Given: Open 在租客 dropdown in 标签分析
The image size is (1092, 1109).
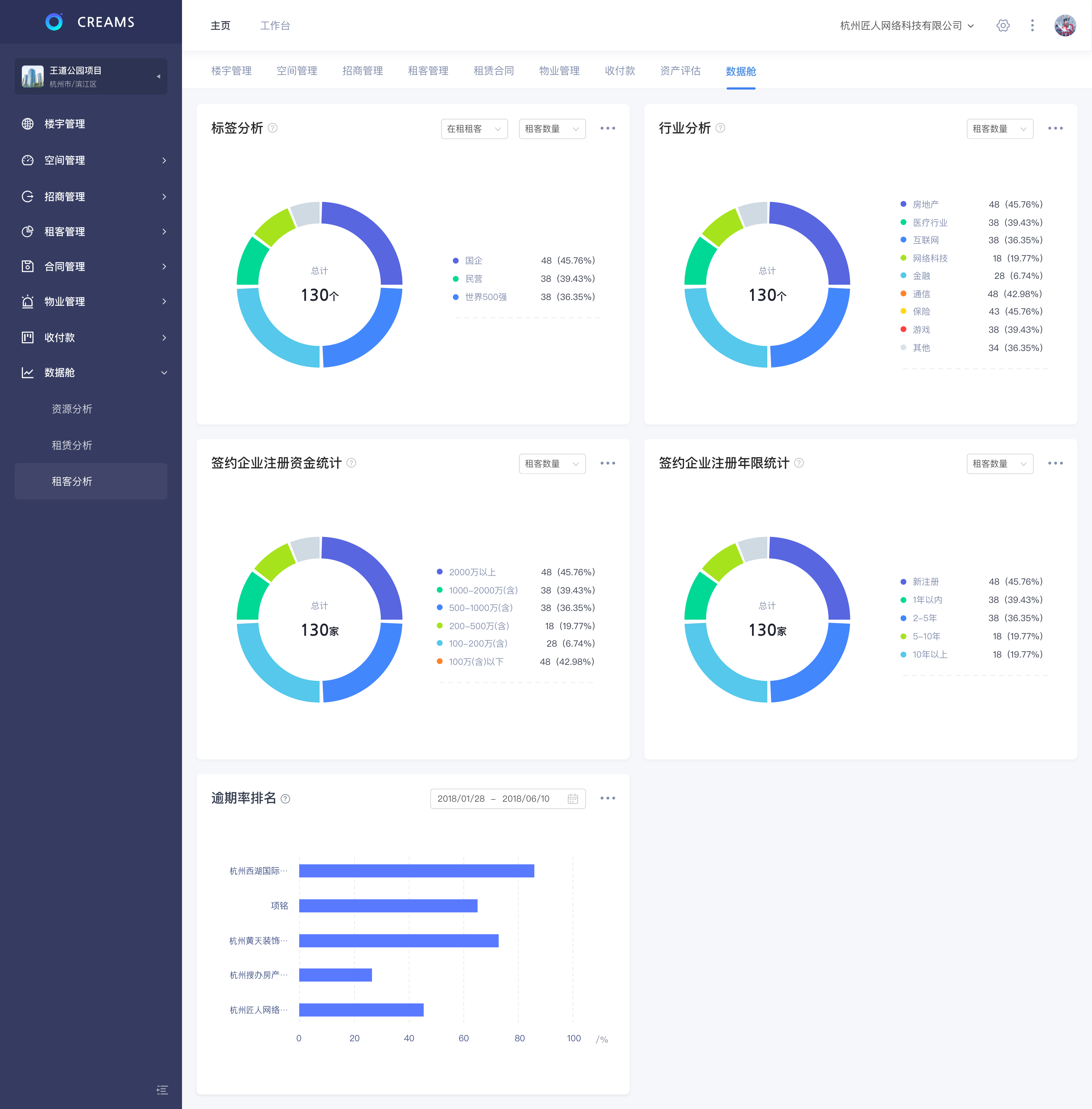Looking at the screenshot, I should [474, 129].
